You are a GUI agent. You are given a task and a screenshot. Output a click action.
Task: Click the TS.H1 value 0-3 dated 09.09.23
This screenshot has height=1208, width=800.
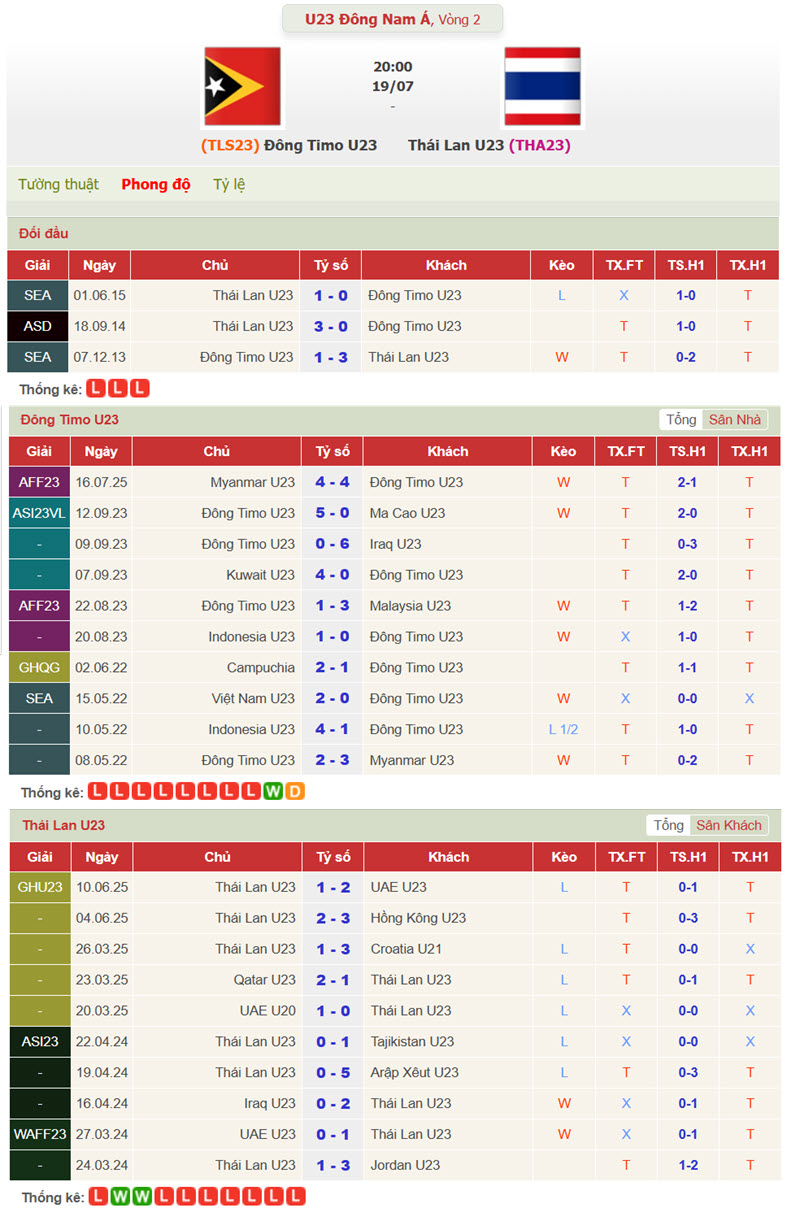click(688, 544)
